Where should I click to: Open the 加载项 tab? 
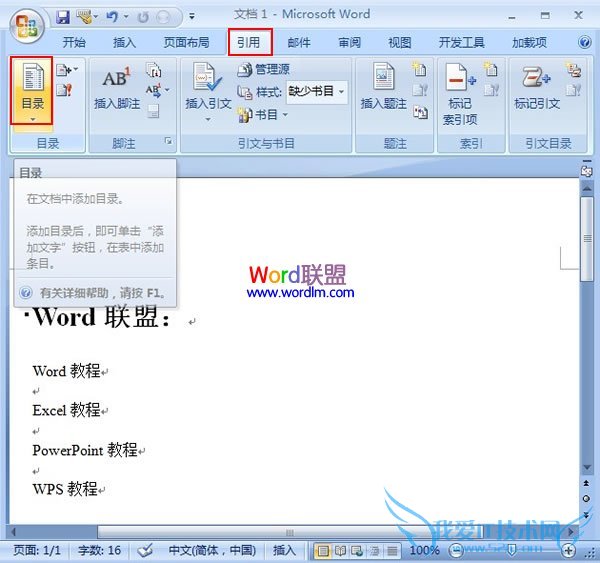pos(529,42)
